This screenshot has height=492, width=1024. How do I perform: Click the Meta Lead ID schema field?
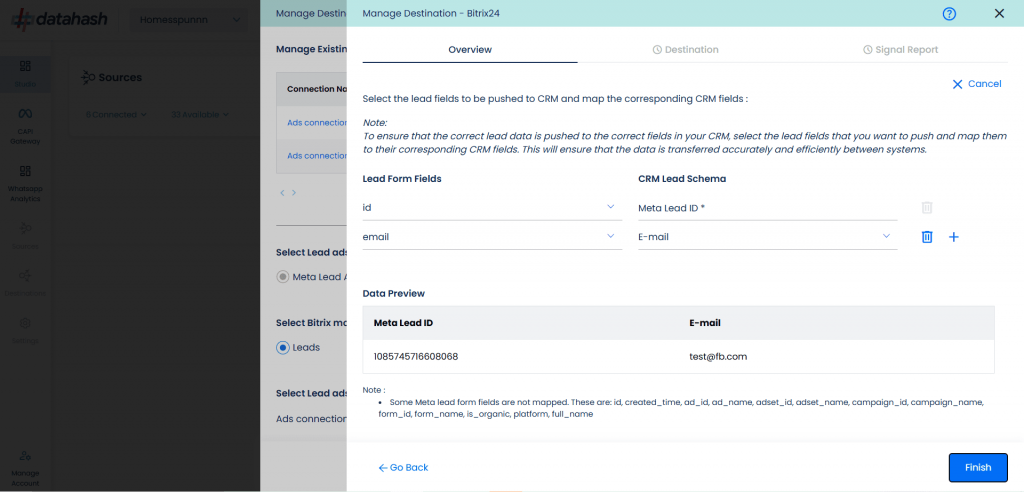point(767,208)
